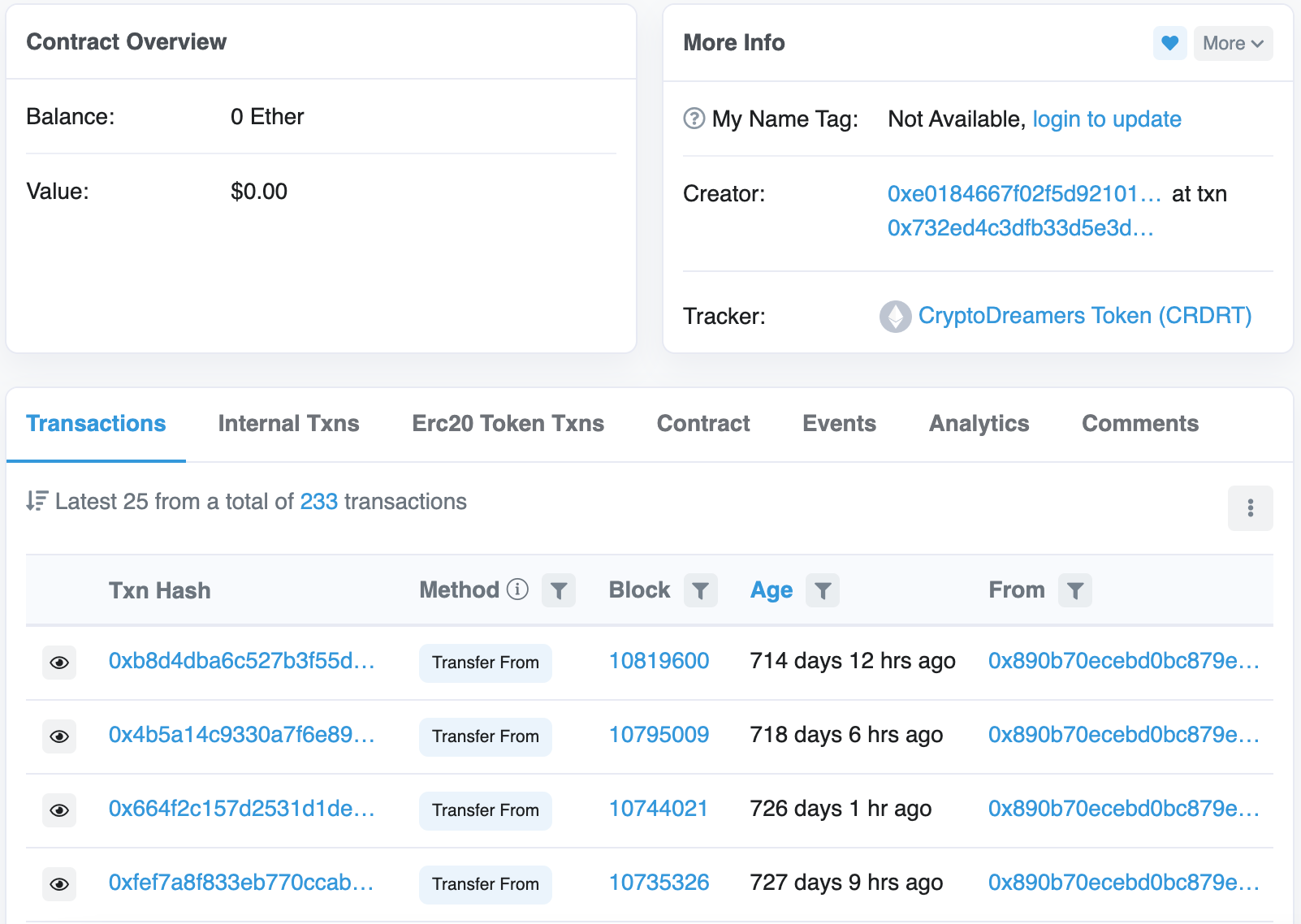Open the Method column filter

[558, 590]
